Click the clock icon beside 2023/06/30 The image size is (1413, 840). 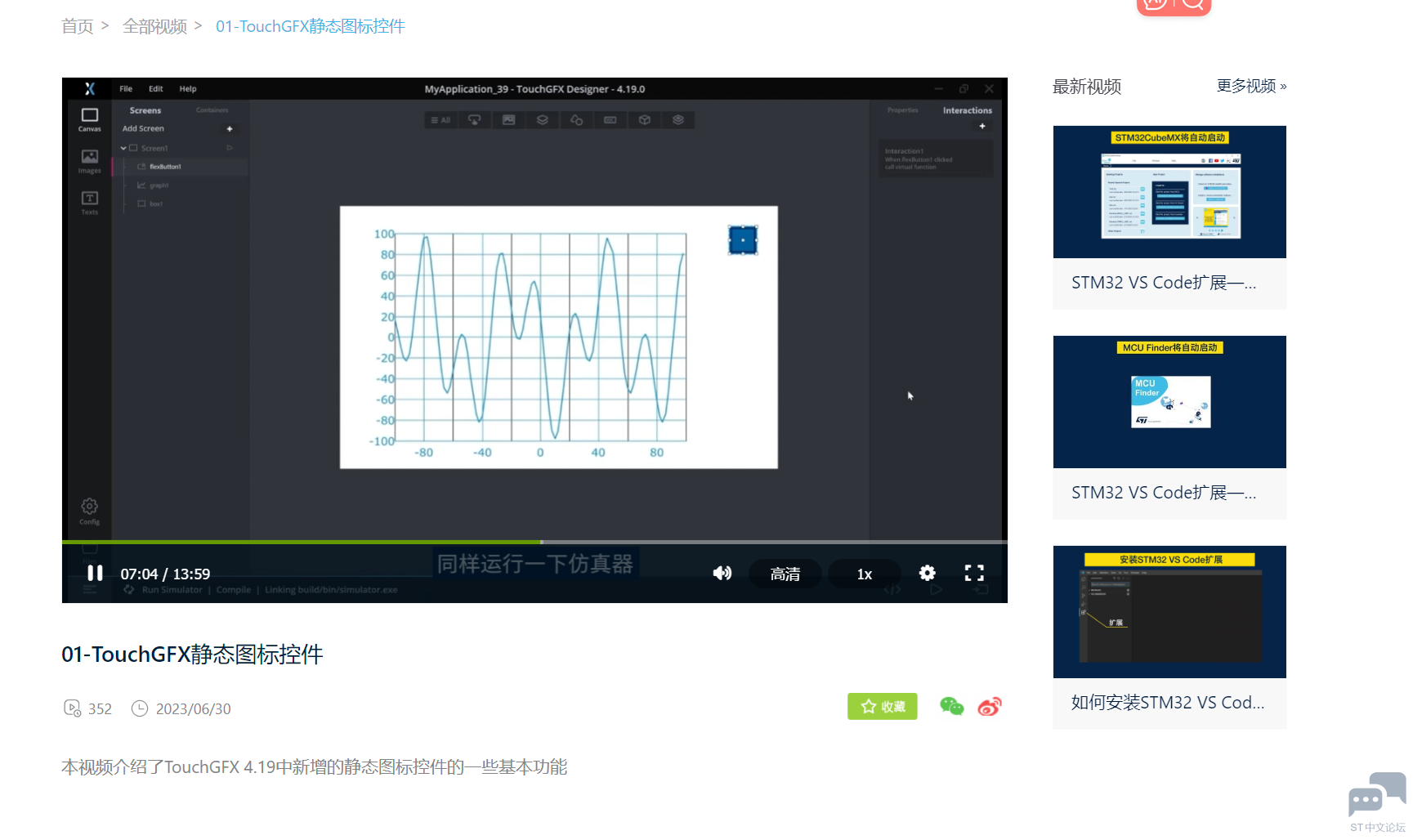(x=140, y=708)
